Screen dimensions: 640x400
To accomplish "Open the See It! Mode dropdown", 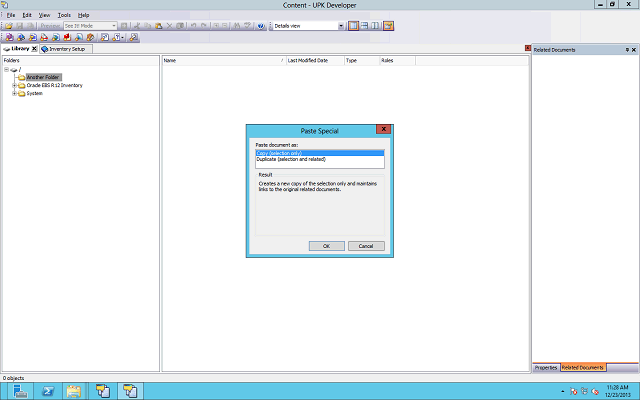I will click(x=113, y=26).
